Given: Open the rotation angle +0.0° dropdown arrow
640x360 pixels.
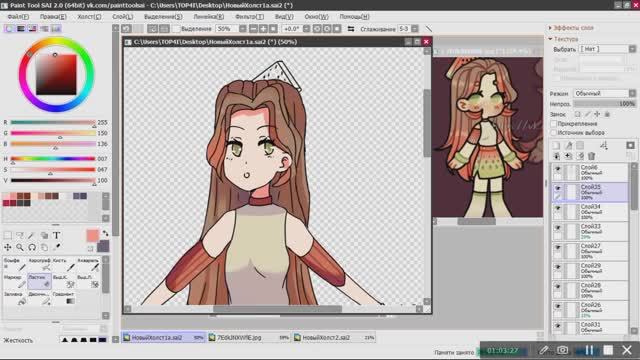Looking at the screenshot, I should (306, 29).
